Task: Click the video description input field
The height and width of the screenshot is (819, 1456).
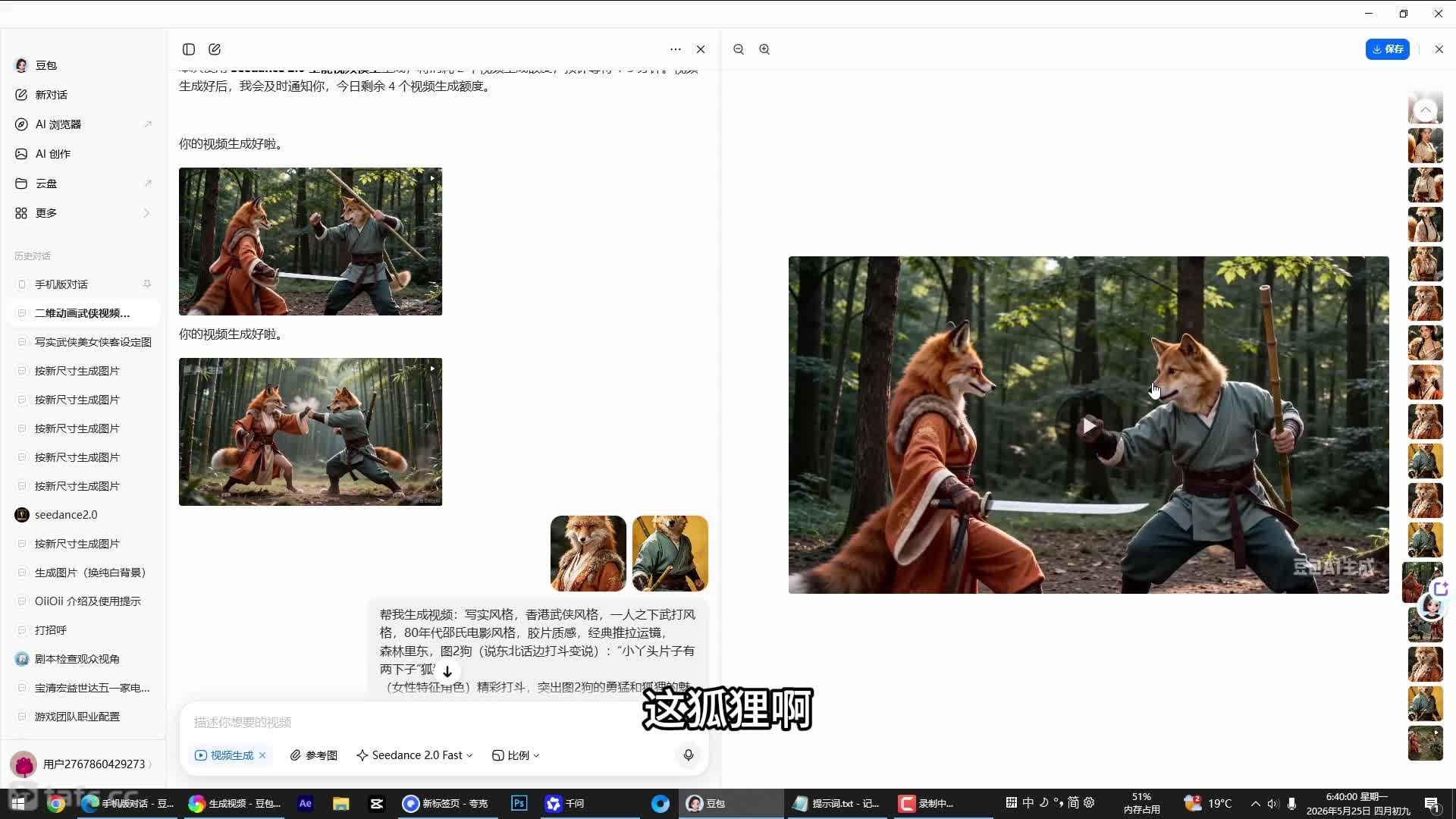Action: click(x=444, y=722)
